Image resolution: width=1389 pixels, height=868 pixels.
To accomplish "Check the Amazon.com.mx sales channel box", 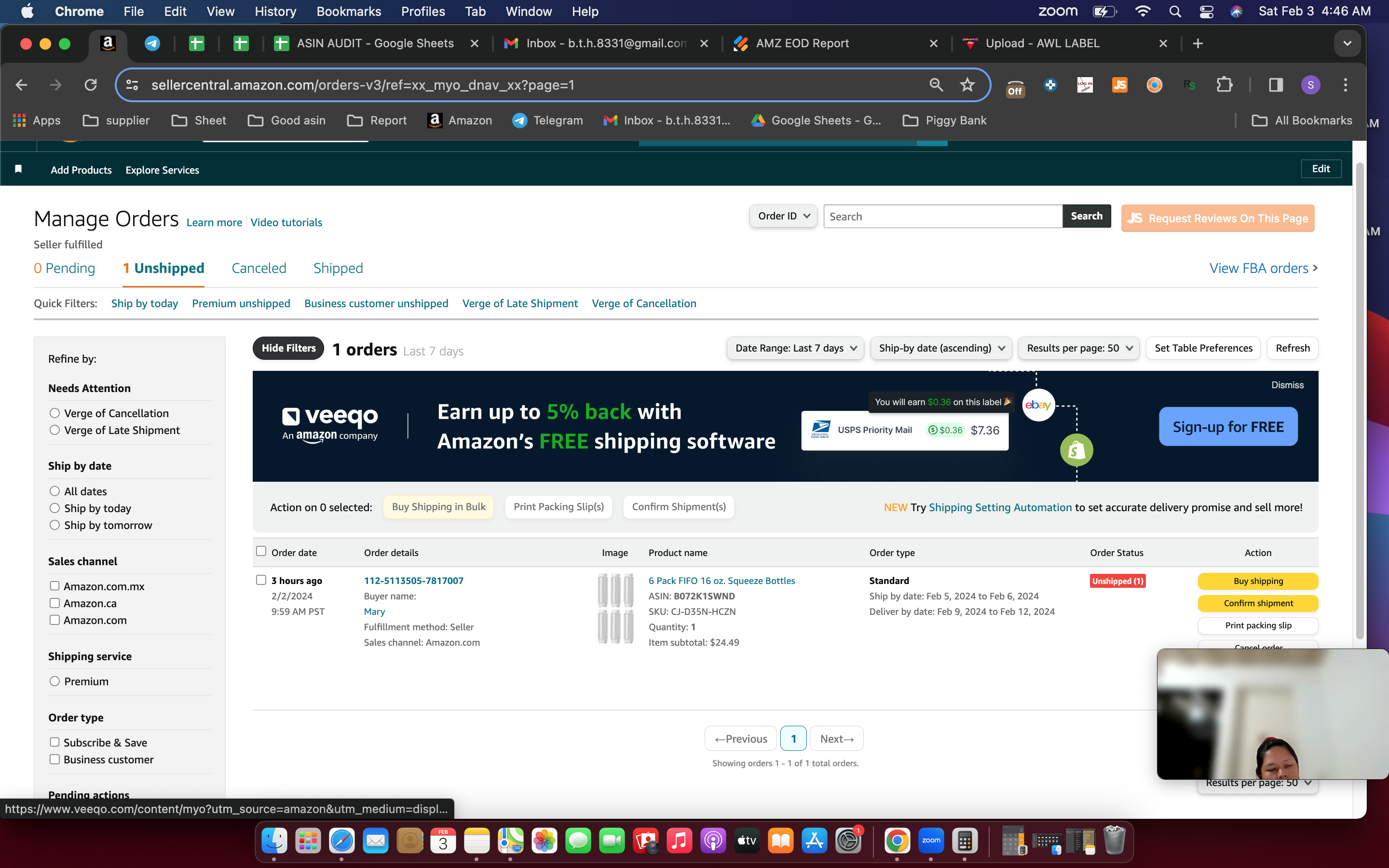I will (x=54, y=586).
